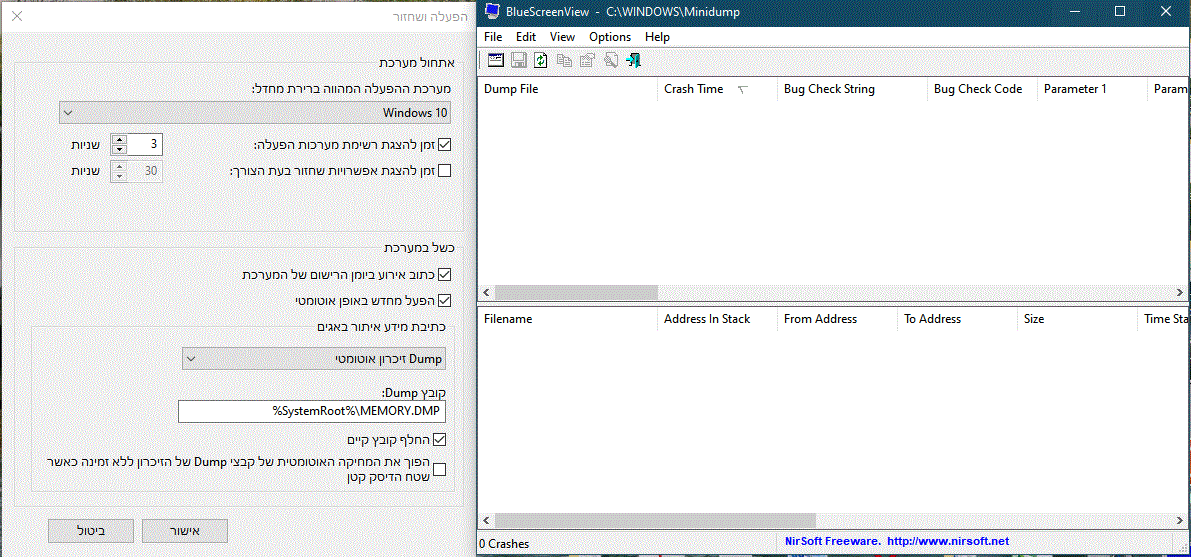Screen dimensions: 1191x557
Task: Enable זמן להצגת אפשרויות שחזור בעת הצורך checkbox
Action: tap(444, 171)
